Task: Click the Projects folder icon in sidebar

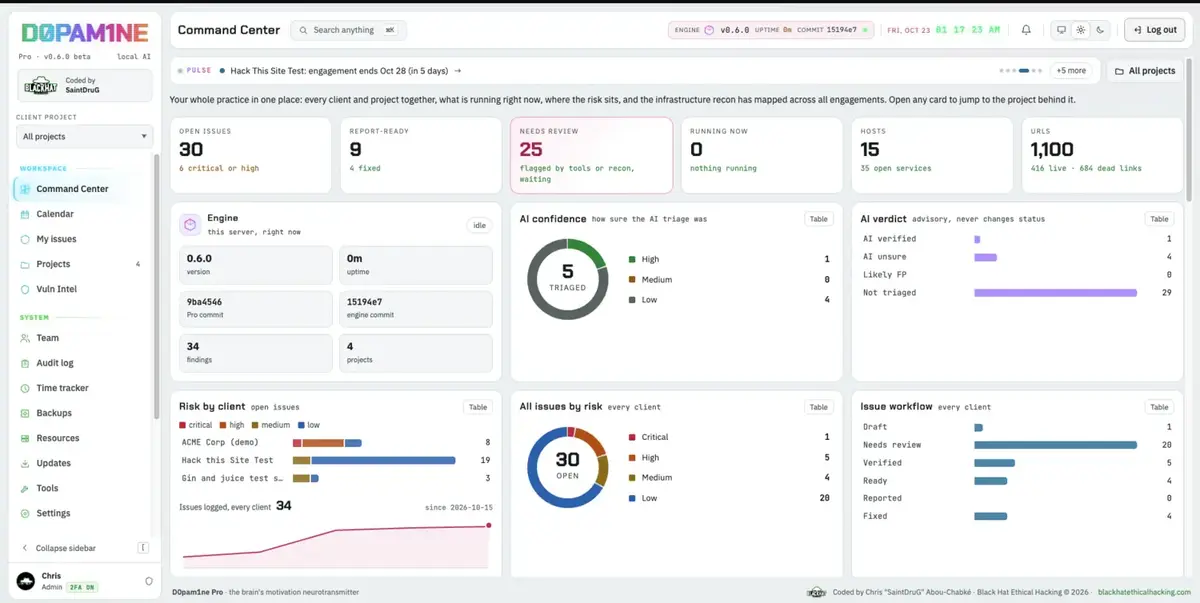Action: pos(26,264)
